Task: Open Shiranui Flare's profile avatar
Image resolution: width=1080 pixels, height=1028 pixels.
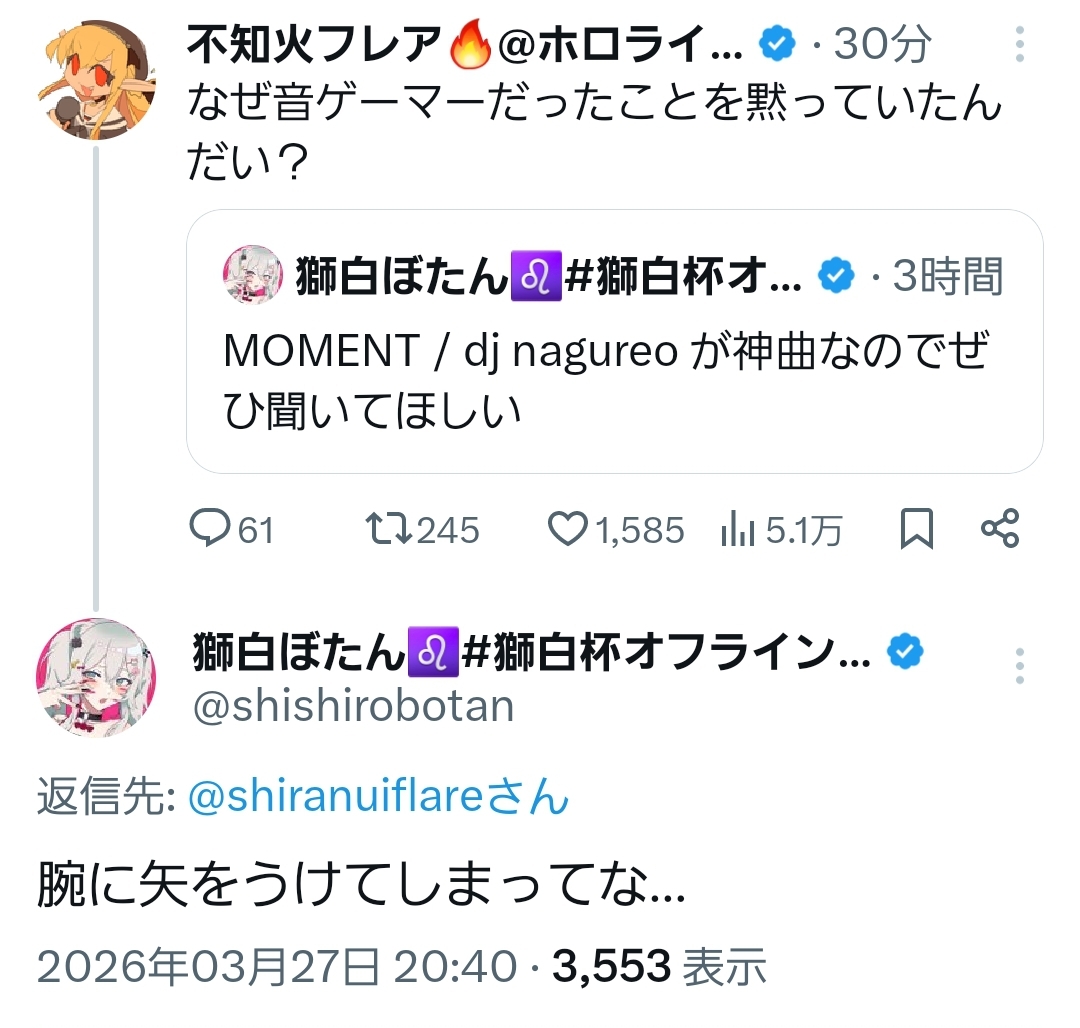Action: pyautogui.click(x=95, y=80)
